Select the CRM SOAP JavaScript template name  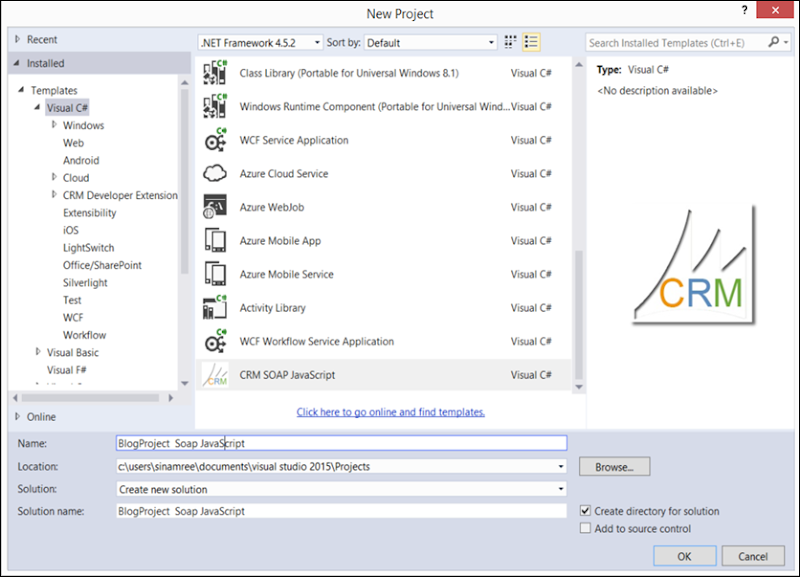[287, 375]
